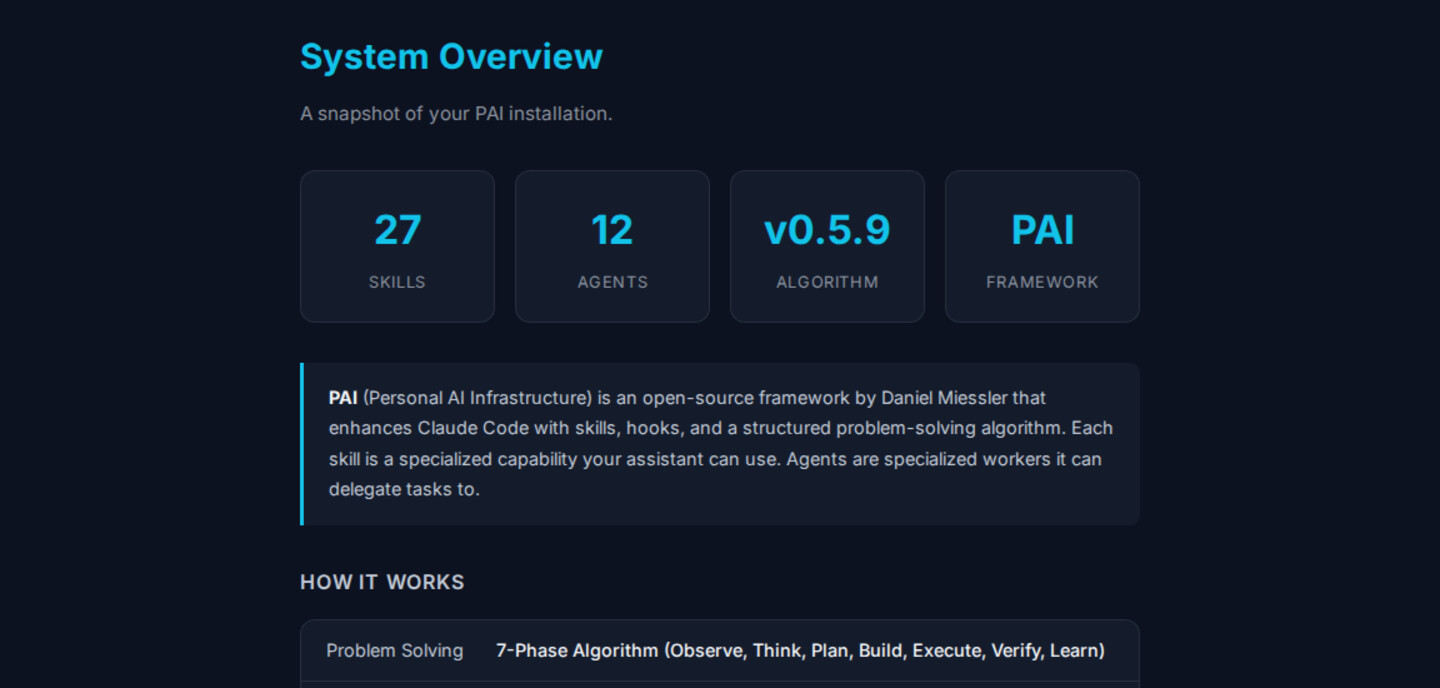Click the version number v0.5.9
Image resolution: width=1440 pixels, height=688 pixels.
point(827,229)
